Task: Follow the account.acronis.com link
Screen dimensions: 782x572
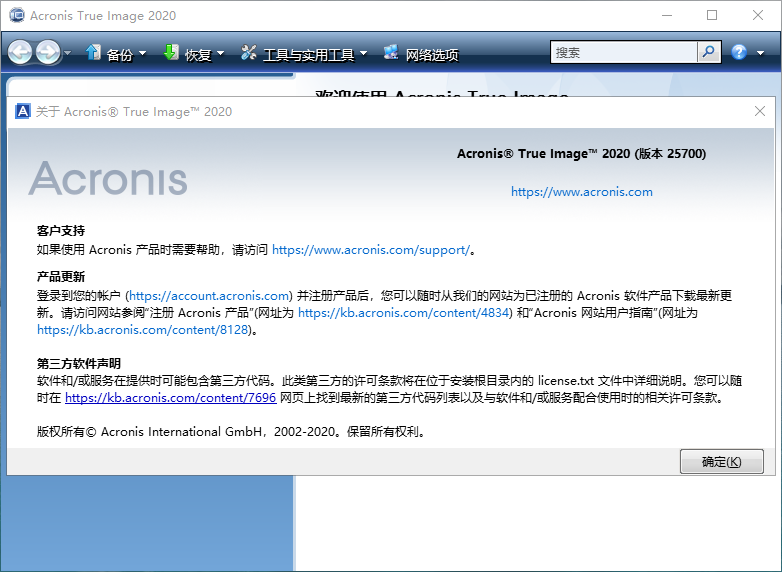Action: (210, 296)
